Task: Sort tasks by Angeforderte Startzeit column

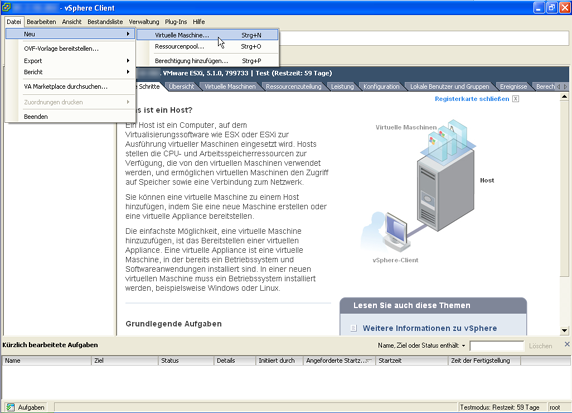Action: [339, 360]
